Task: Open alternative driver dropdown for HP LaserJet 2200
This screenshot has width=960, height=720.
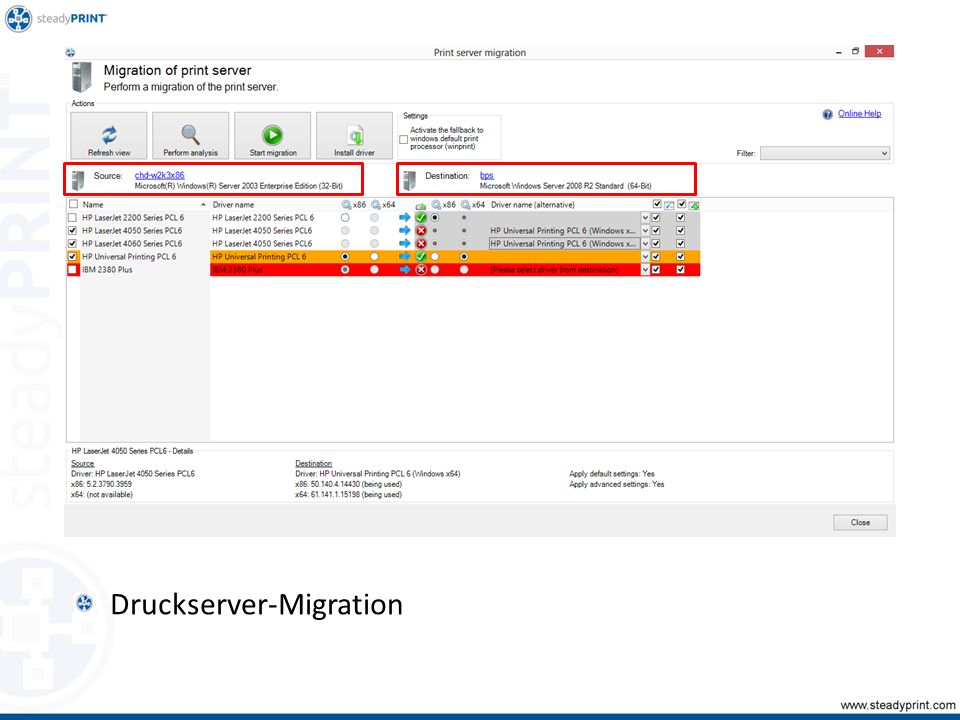Action: [x=645, y=217]
